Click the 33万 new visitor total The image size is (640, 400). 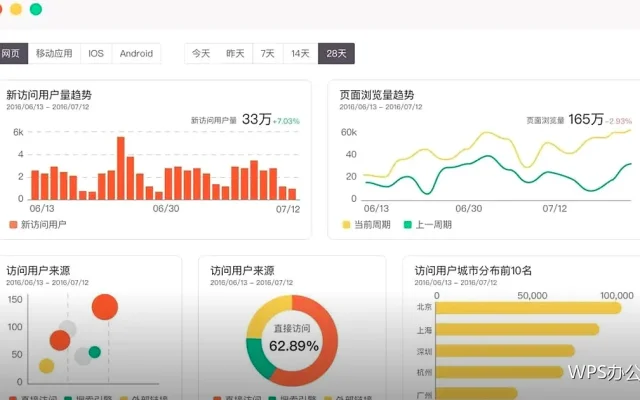[257, 119]
